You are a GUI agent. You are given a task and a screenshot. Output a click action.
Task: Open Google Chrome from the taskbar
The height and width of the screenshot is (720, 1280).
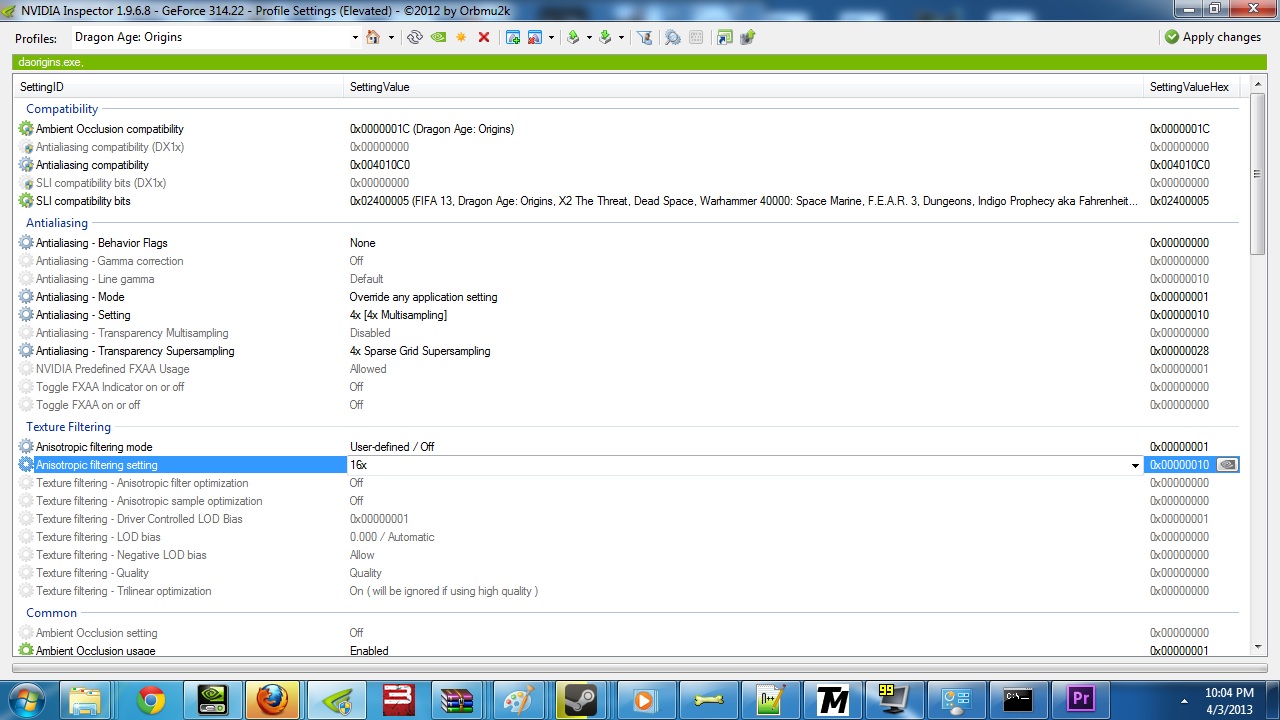pos(150,700)
